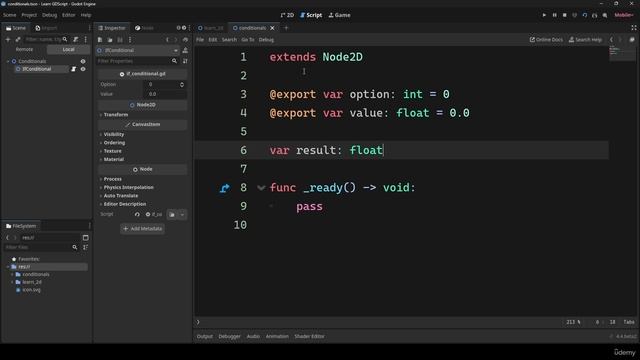This screenshot has height=360, width=640.
Task: Expand the Transform section
Action: click(x=116, y=115)
